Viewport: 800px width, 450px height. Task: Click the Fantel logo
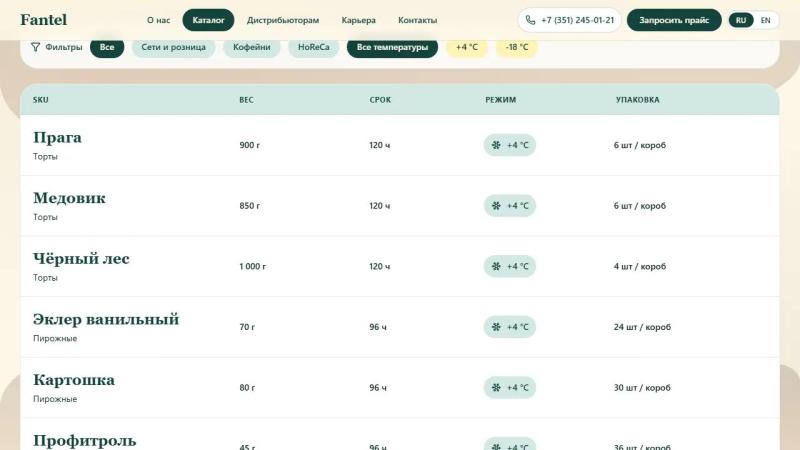tap(44, 20)
